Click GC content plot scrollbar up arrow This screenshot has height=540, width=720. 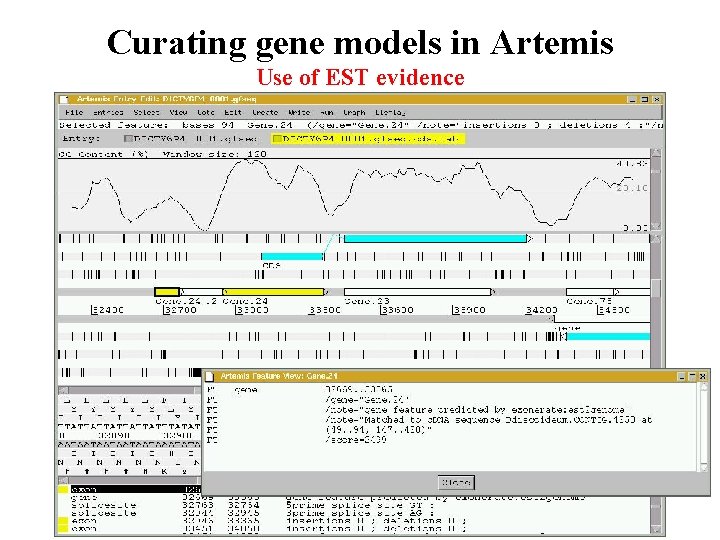(656, 152)
